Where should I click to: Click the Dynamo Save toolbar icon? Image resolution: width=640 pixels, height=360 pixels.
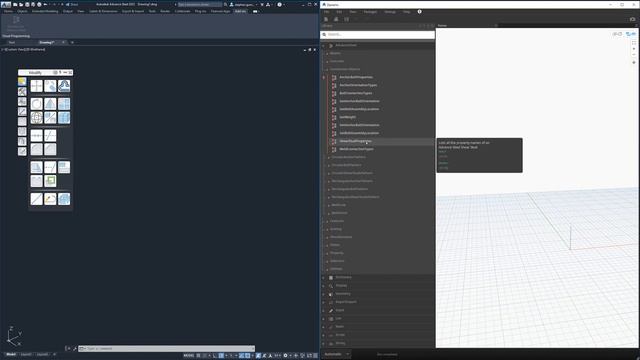point(347,19)
